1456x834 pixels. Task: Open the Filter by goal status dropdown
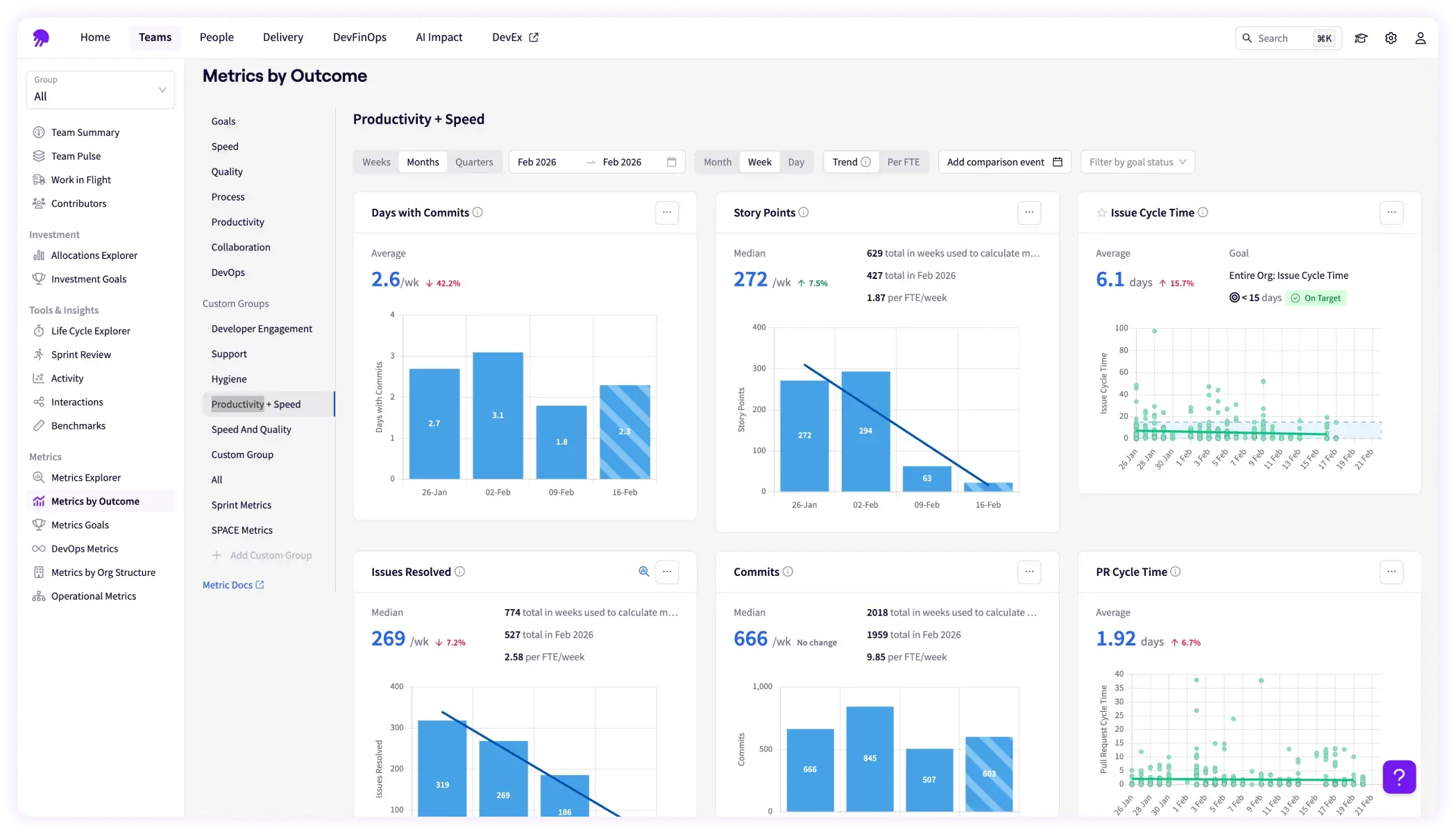[1137, 162]
